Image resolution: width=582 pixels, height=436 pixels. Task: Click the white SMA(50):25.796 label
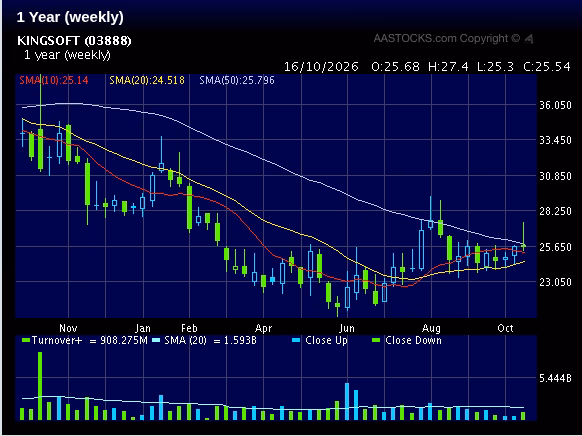point(237,80)
